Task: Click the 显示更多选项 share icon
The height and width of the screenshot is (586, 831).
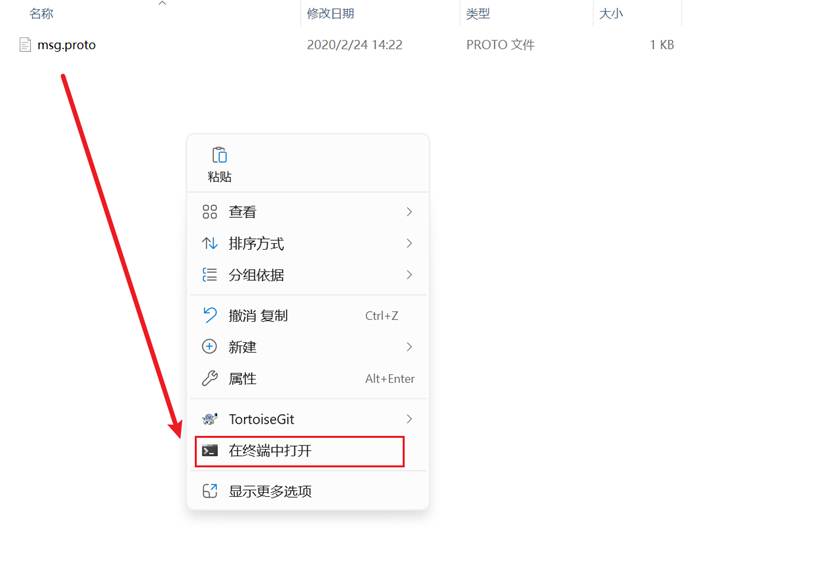Action: click(210, 491)
